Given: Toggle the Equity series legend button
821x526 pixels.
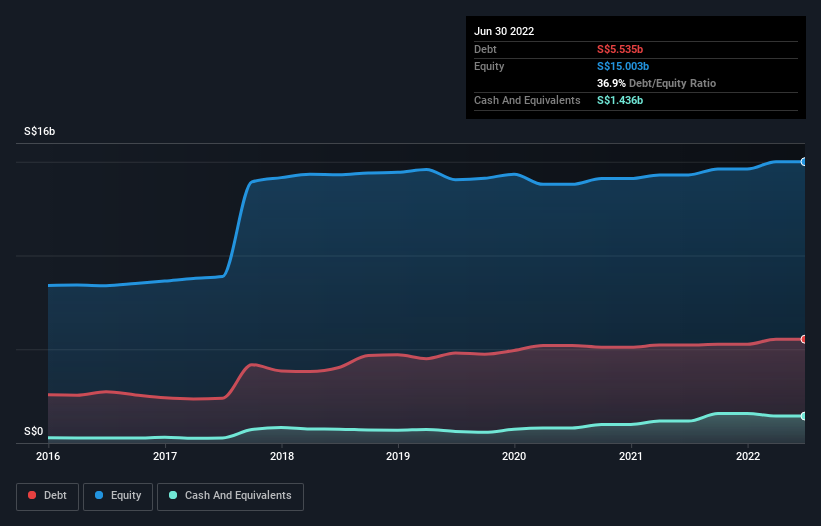Looking at the screenshot, I should [118, 496].
